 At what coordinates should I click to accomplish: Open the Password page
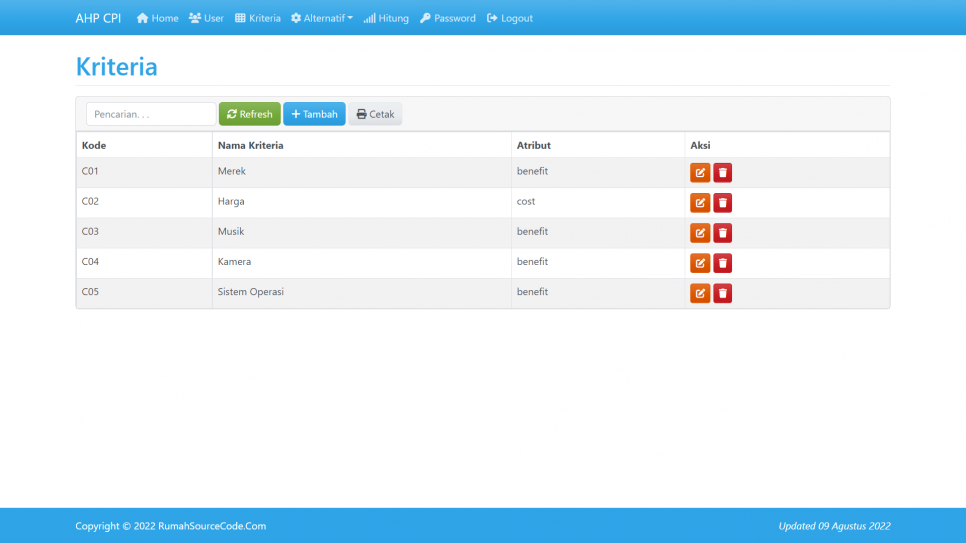[447, 18]
